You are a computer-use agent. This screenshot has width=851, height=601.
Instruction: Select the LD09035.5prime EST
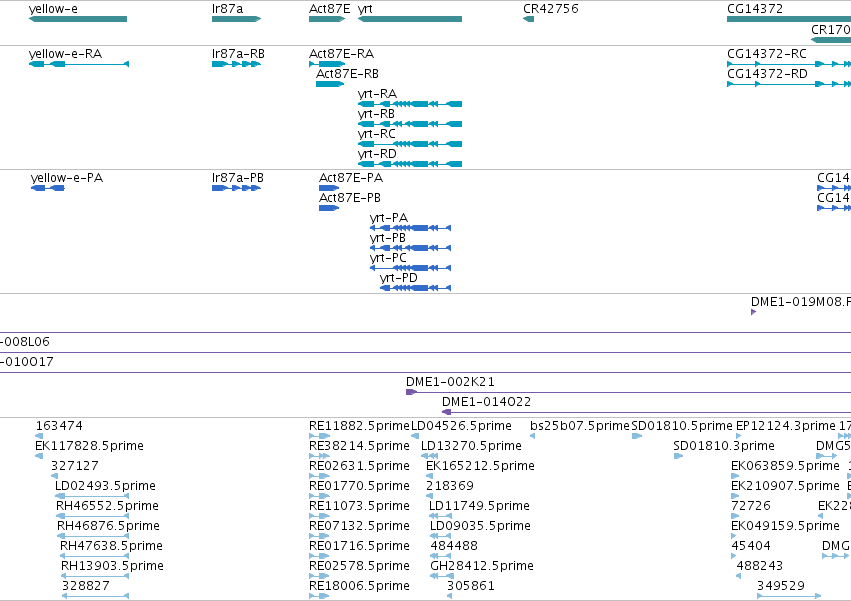[441, 536]
